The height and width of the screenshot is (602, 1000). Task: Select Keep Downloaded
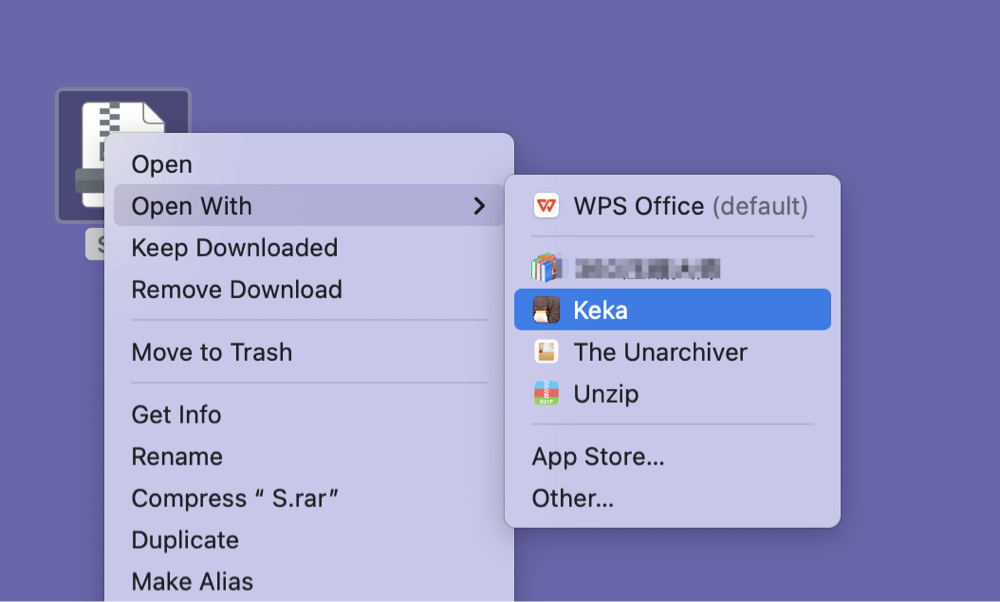234,247
